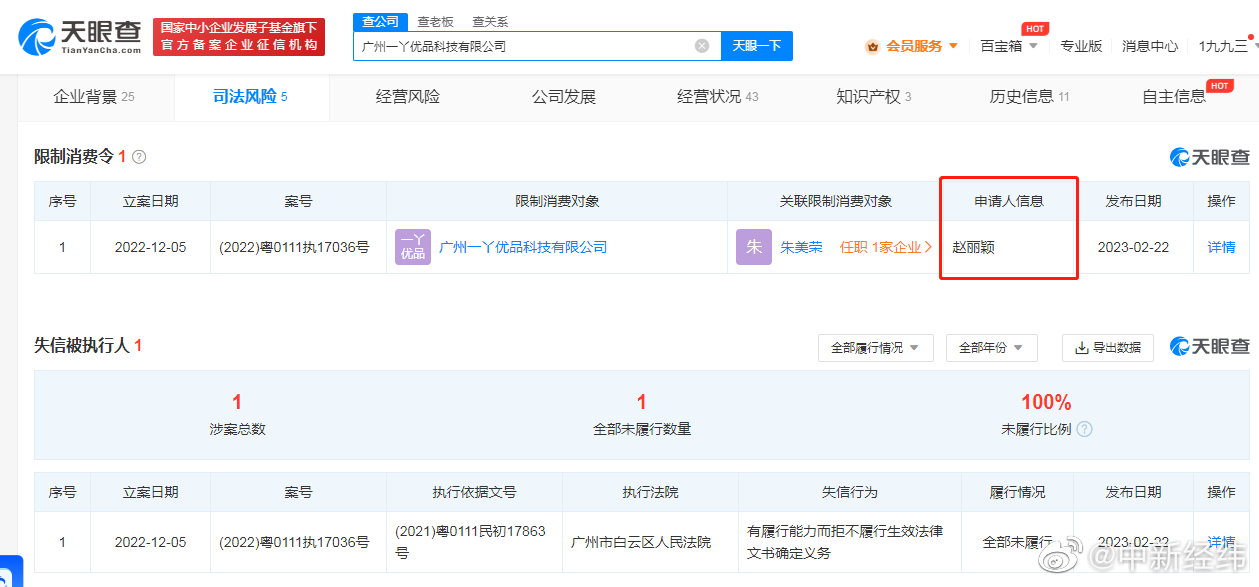Click the 导出数据 export button

[1108, 348]
